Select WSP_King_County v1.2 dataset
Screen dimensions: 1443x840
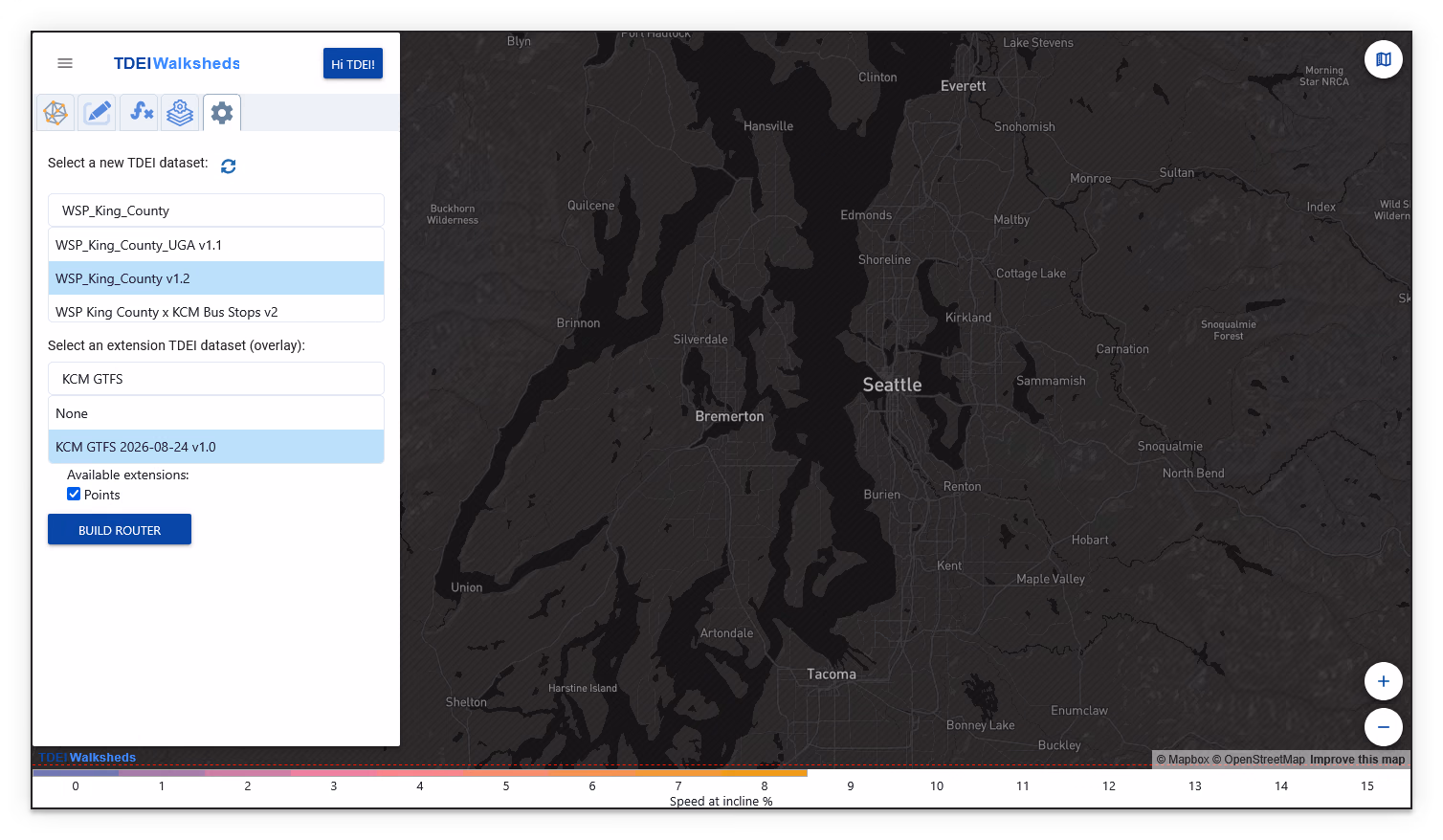pyautogui.click(x=216, y=278)
